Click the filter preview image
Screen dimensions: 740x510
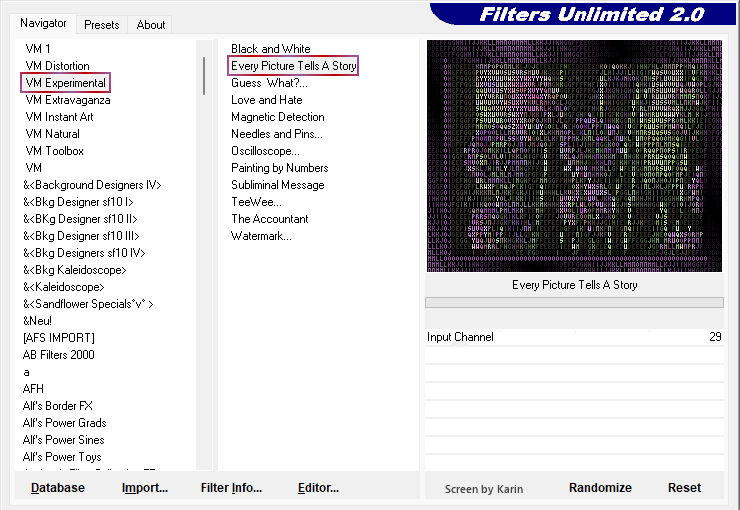574,156
